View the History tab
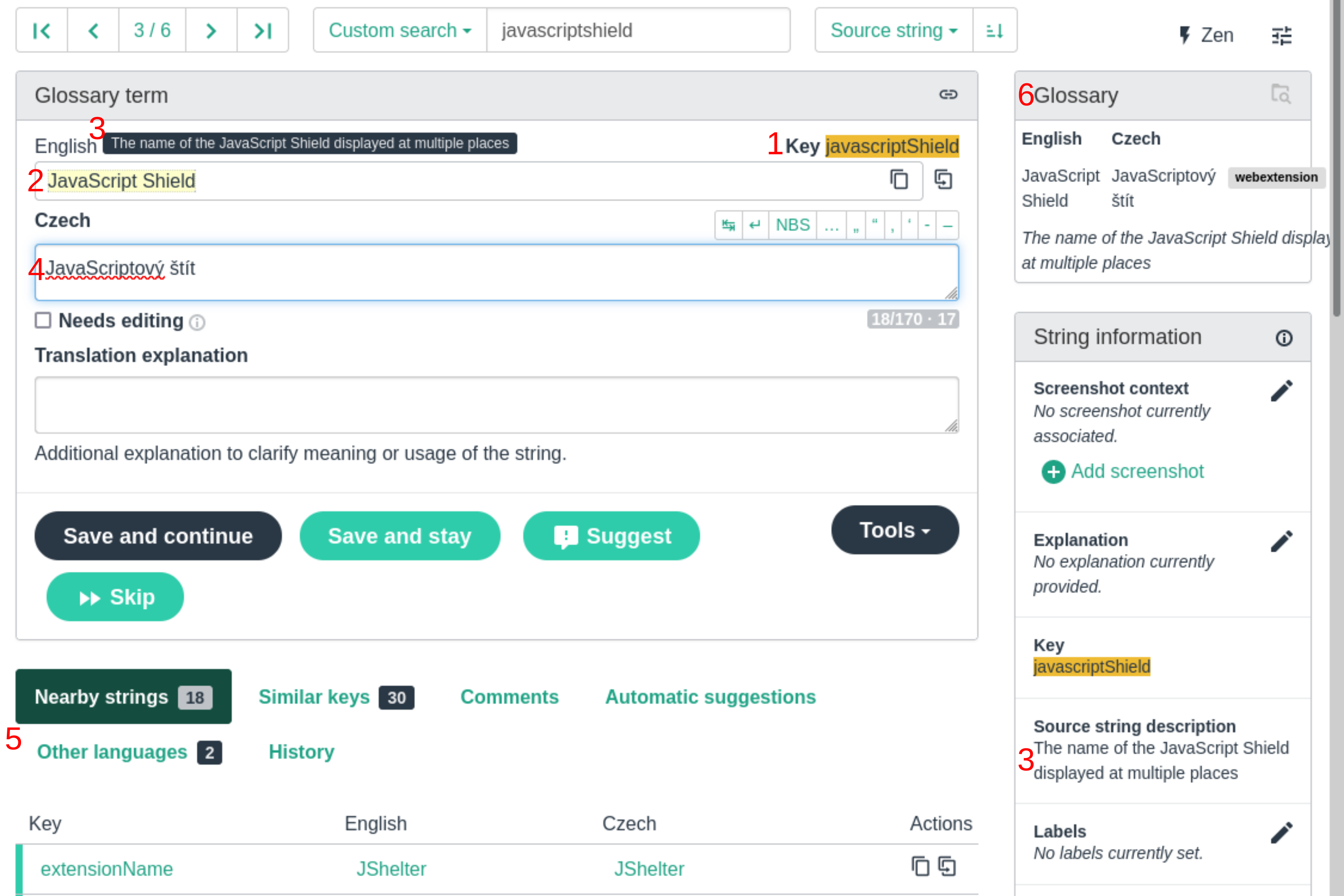 click(302, 752)
